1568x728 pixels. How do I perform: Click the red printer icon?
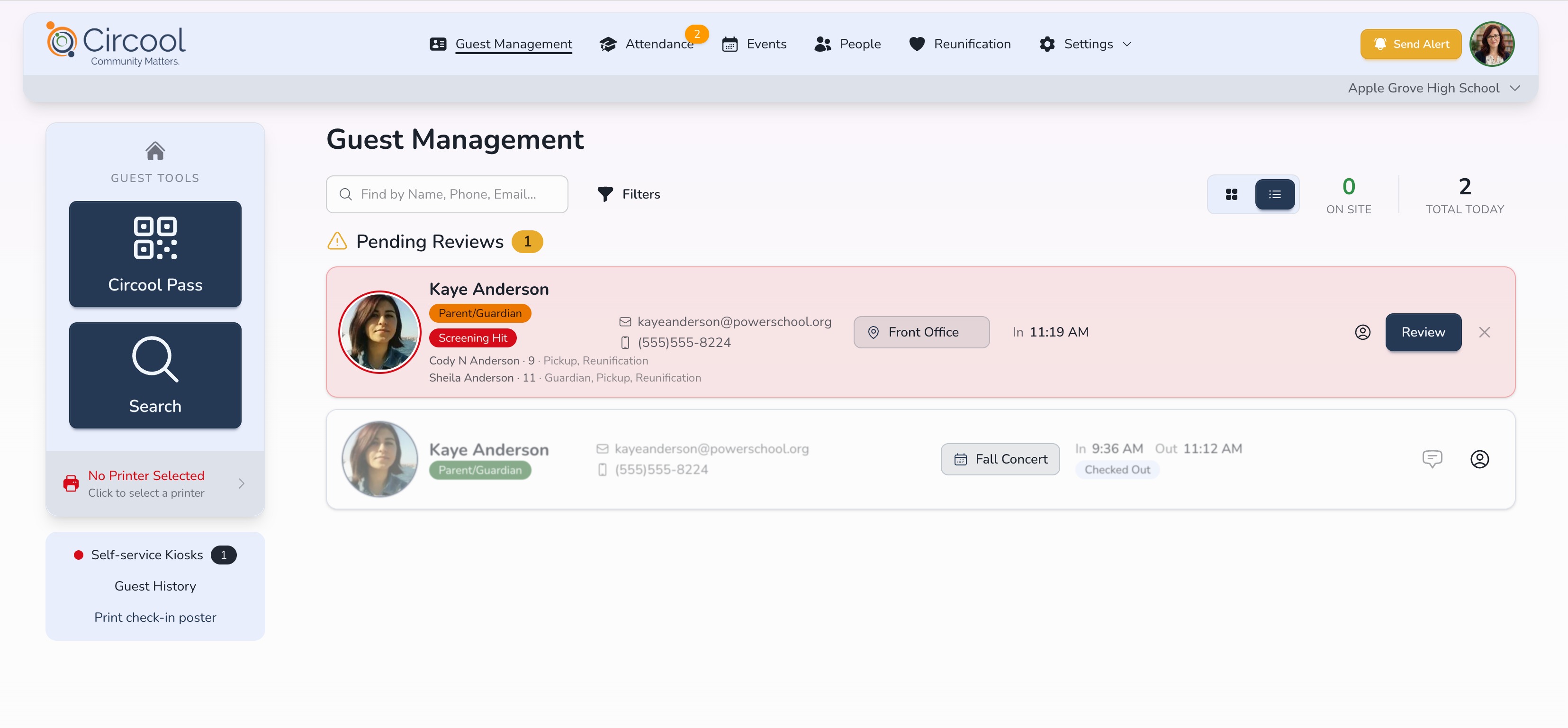71,483
